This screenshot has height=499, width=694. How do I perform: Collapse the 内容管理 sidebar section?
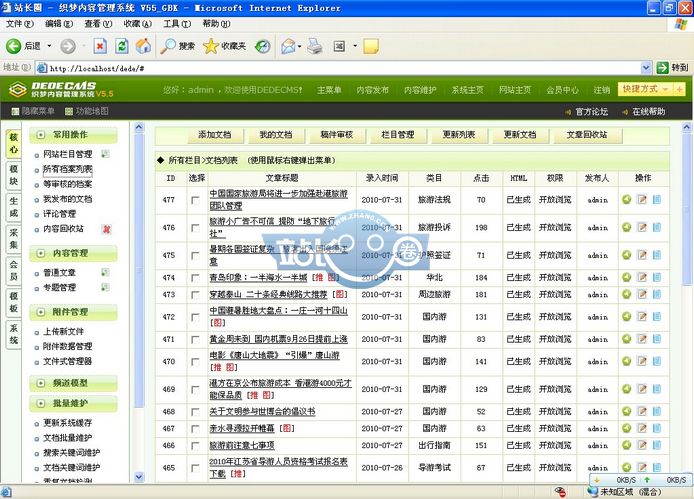[x=41, y=253]
